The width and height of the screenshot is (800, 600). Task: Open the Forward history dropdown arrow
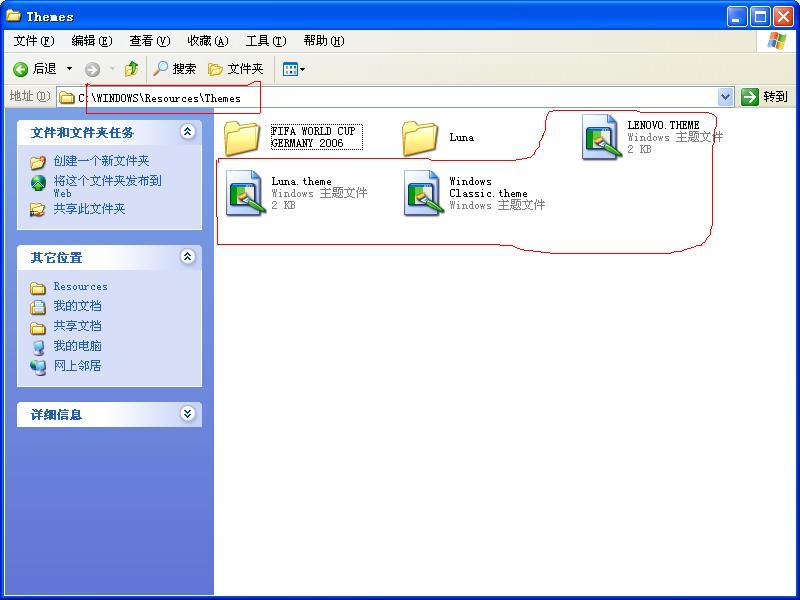coord(112,68)
